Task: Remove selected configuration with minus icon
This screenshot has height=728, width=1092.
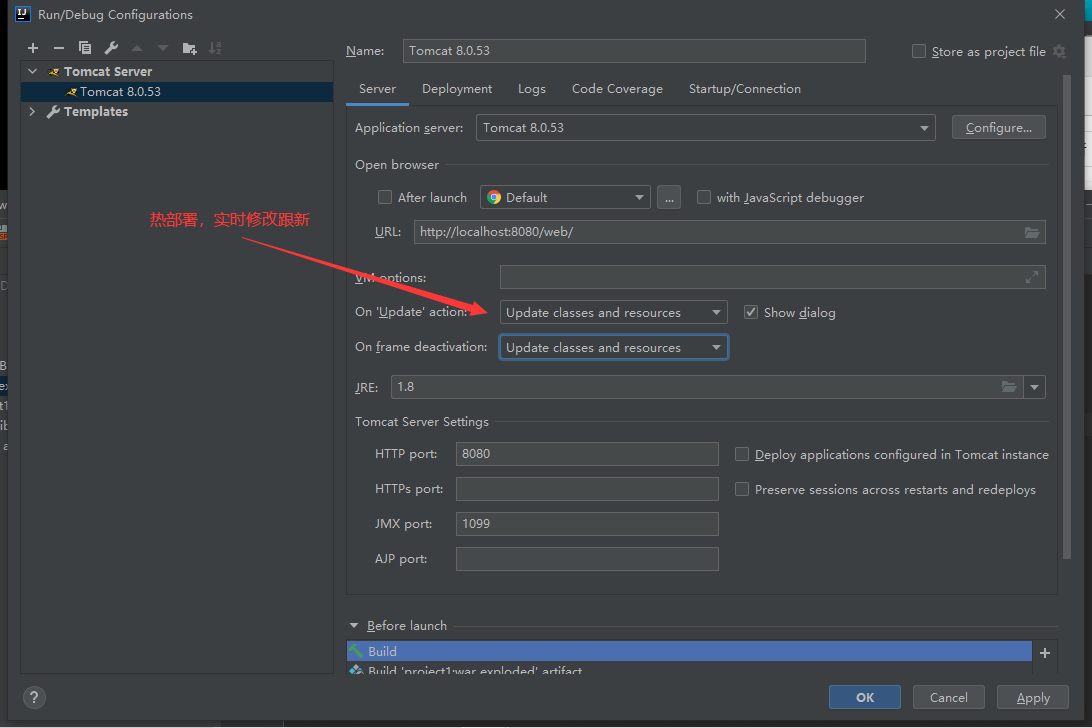Action: 58,48
